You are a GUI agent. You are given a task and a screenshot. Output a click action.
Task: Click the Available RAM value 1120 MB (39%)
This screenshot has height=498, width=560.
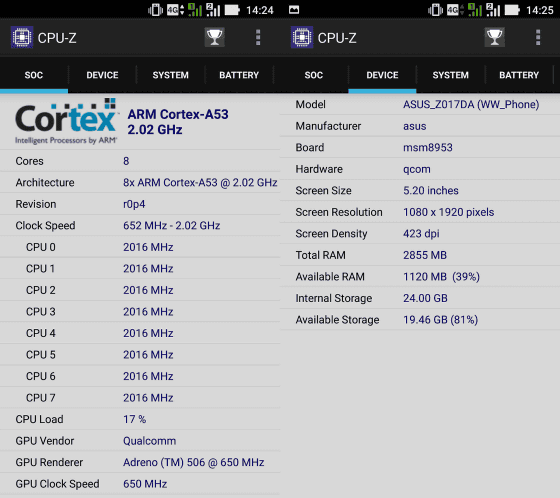click(x=441, y=277)
